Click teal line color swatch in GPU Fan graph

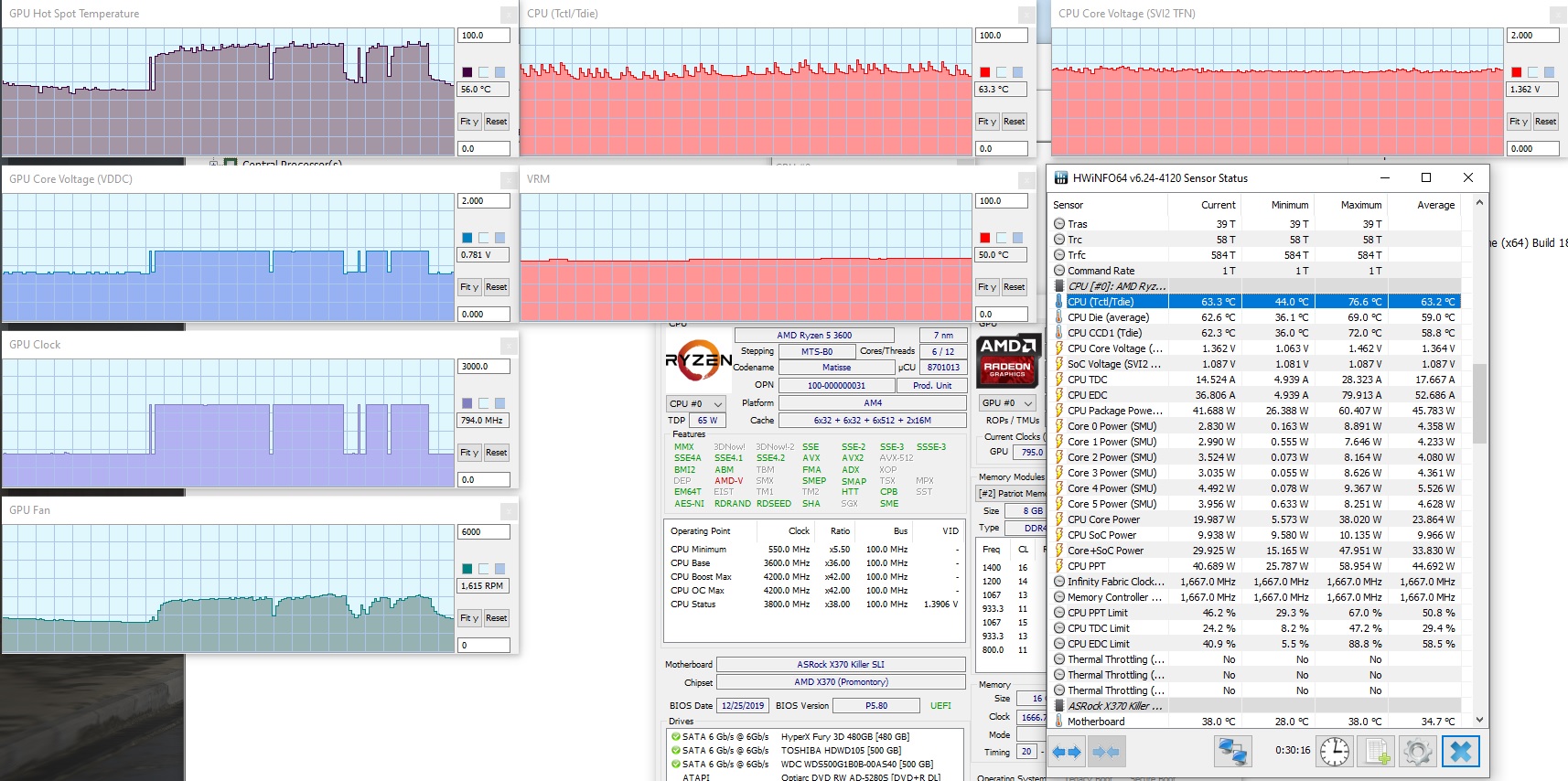(x=467, y=569)
